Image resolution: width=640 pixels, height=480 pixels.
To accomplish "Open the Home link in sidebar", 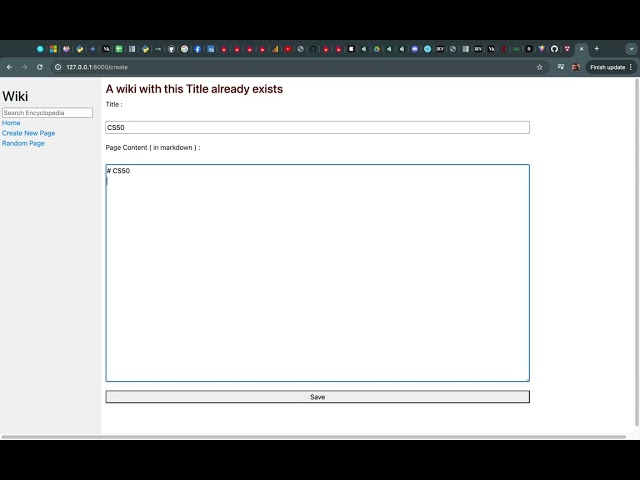I will tap(11, 123).
